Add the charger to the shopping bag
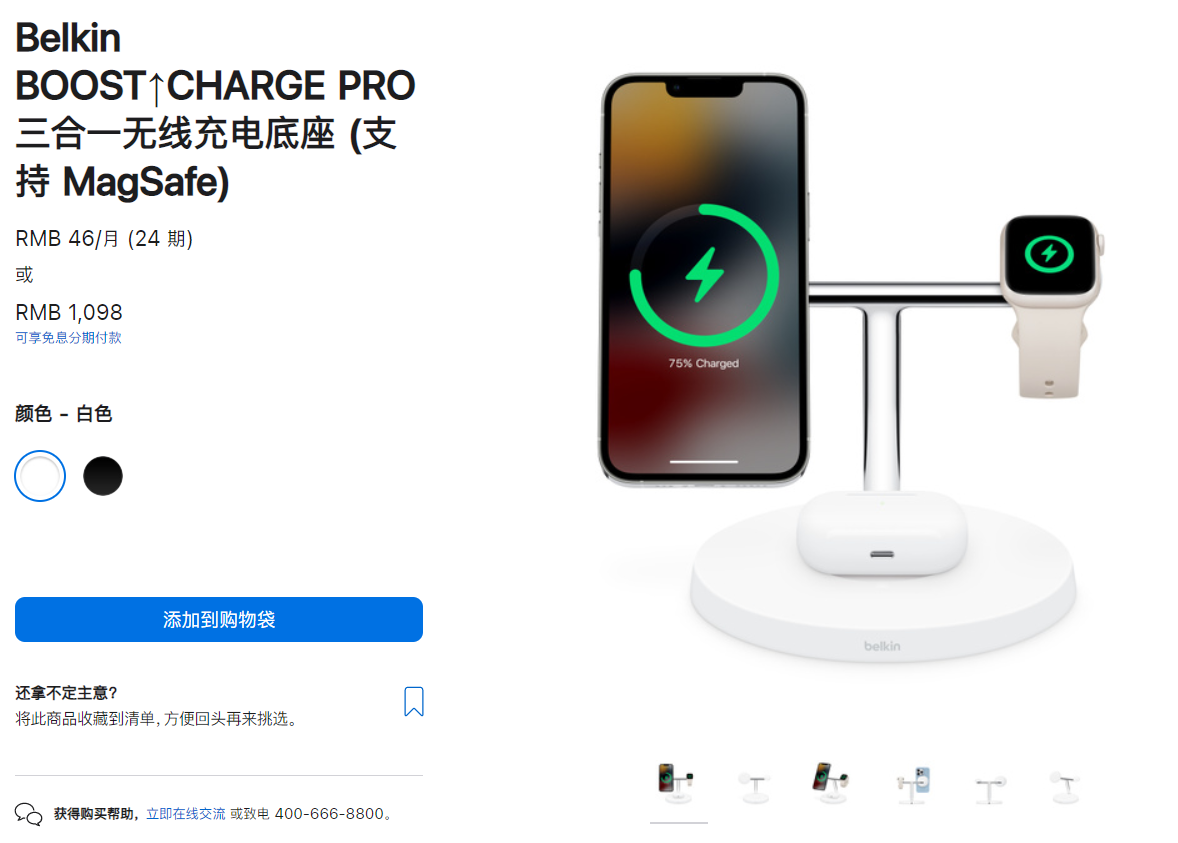 (x=219, y=619)
